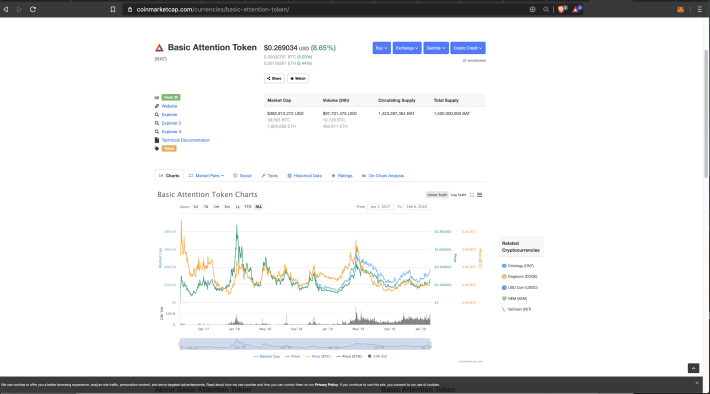This screenshot has height=394, width=710.
Task: Click the chart range navigator slider
Action: point(305,344)
